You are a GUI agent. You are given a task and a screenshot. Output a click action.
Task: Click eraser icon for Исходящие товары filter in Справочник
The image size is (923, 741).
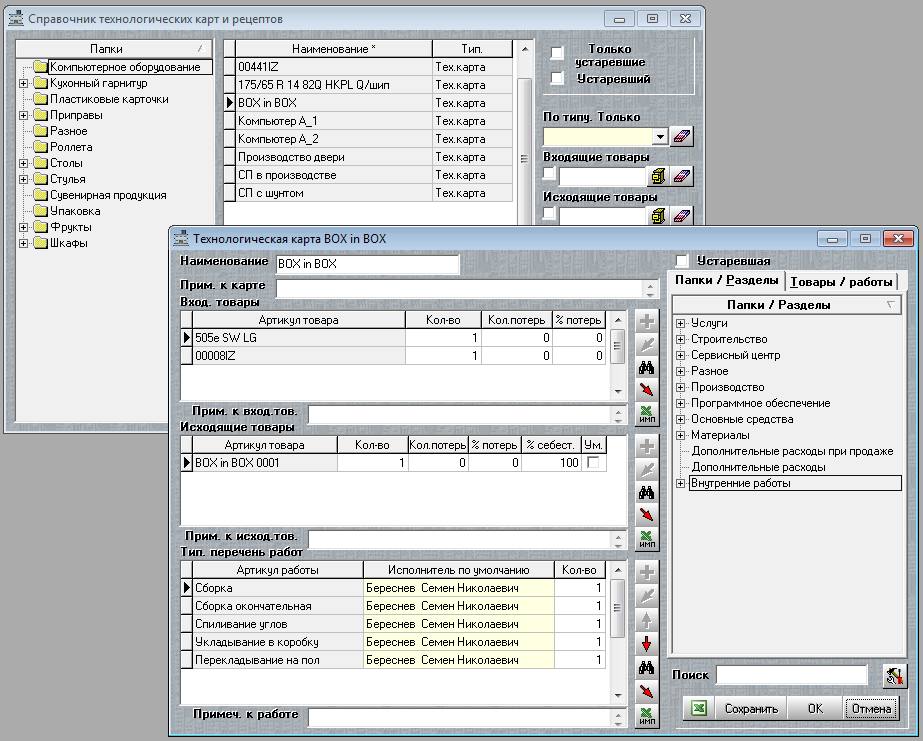pos(681,215)
